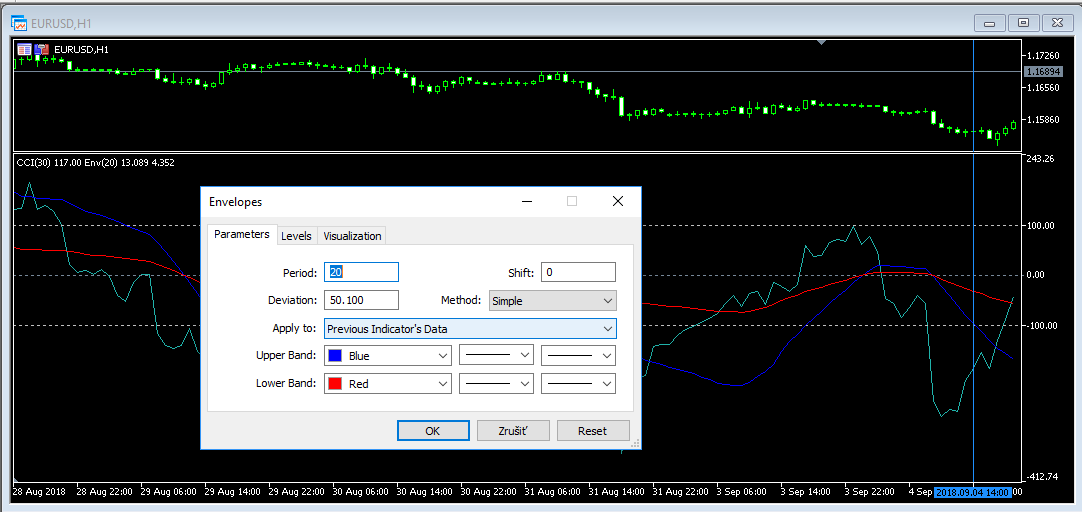Image resolution: width=1082 pixels, height=512 pixels.
Task: Click the chart table icon beside EURUSD,H1
Action: point(24,50)
